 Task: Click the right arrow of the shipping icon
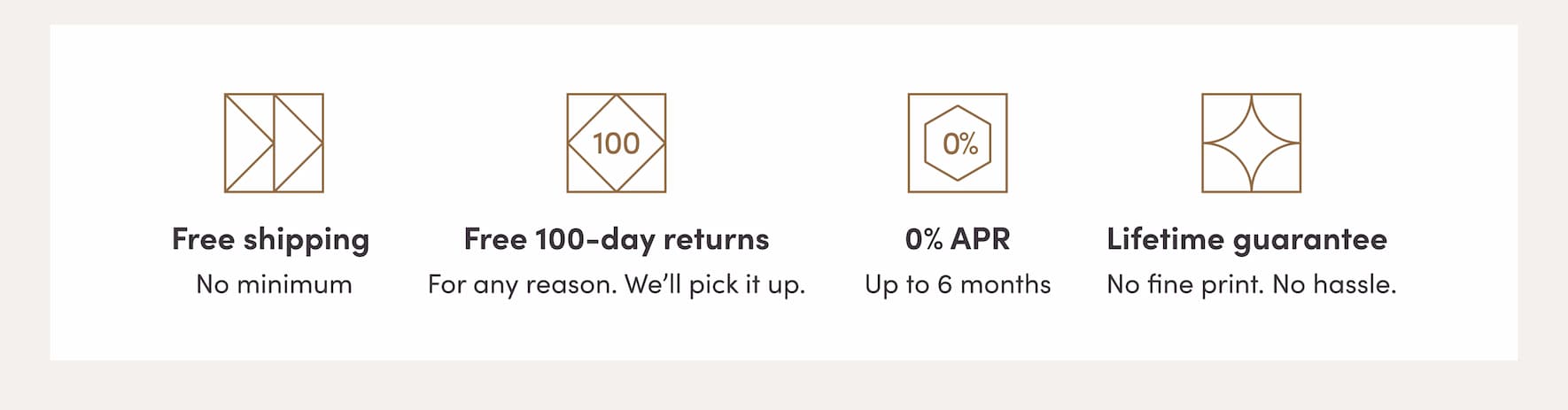(x=299, y=143)
